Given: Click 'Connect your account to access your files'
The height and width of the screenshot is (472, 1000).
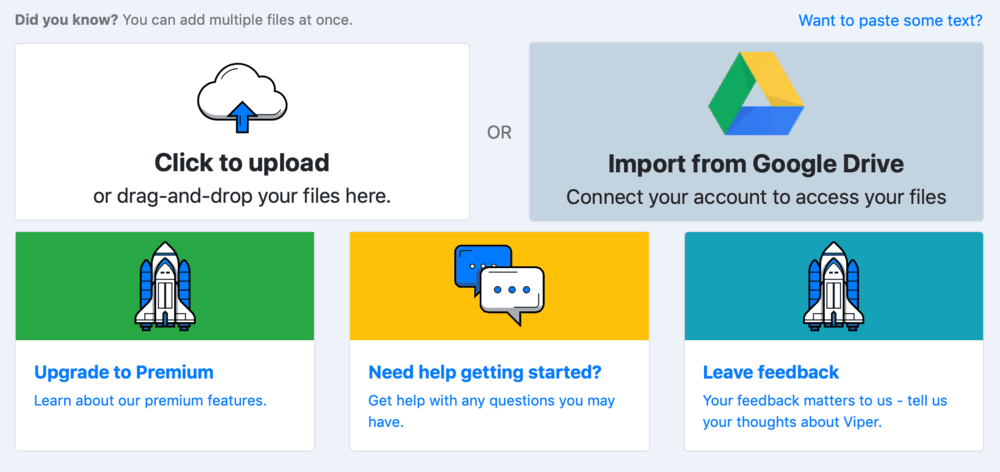Looking at the screenshot, I should (x=756, y=197).
